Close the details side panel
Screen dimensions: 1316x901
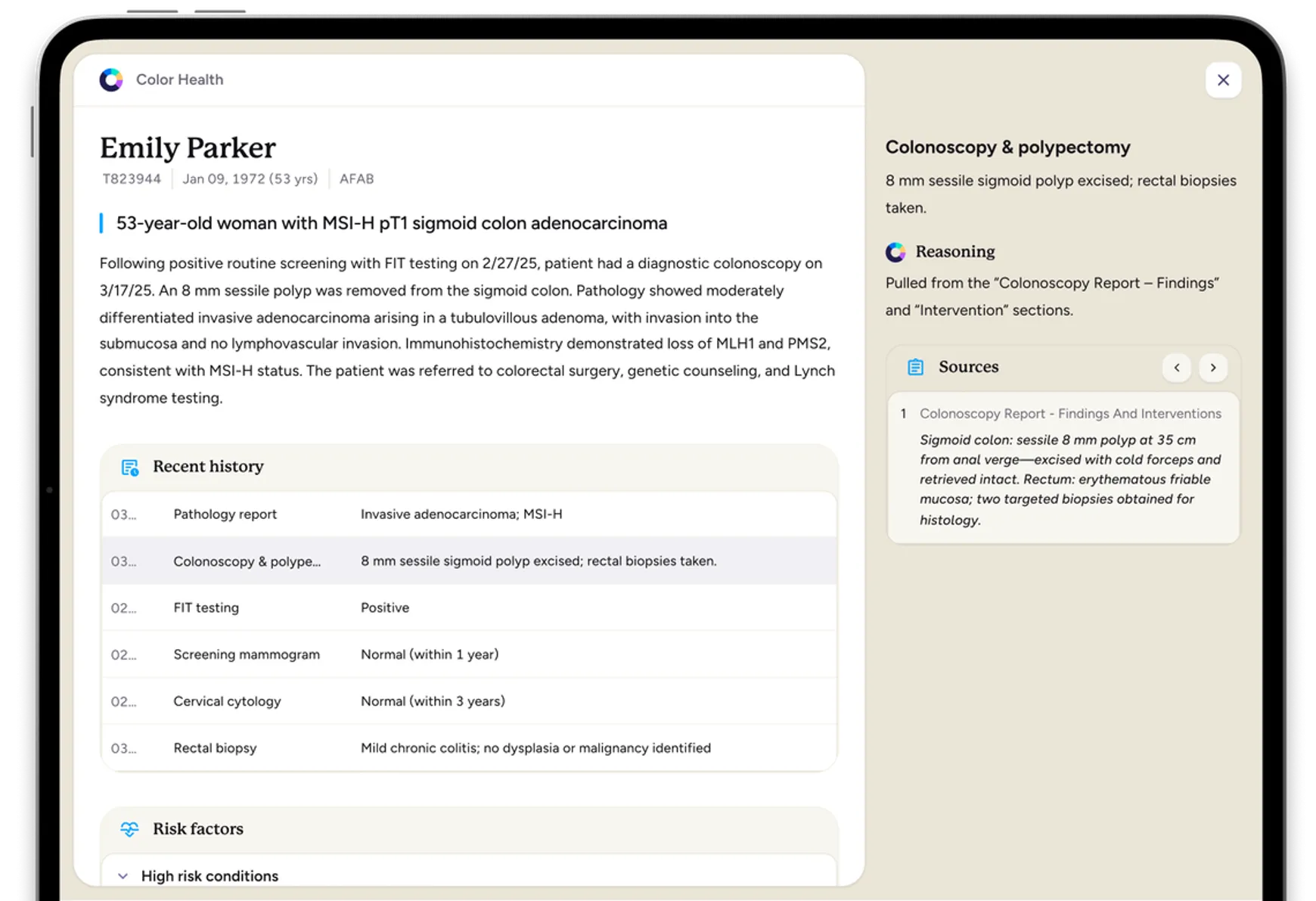(x=1223, y=80)
